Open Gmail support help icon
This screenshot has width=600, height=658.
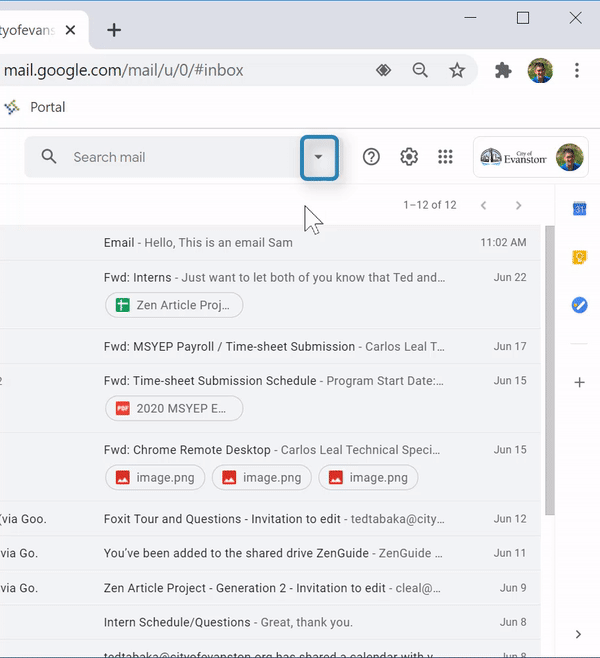tap(371, 157)
